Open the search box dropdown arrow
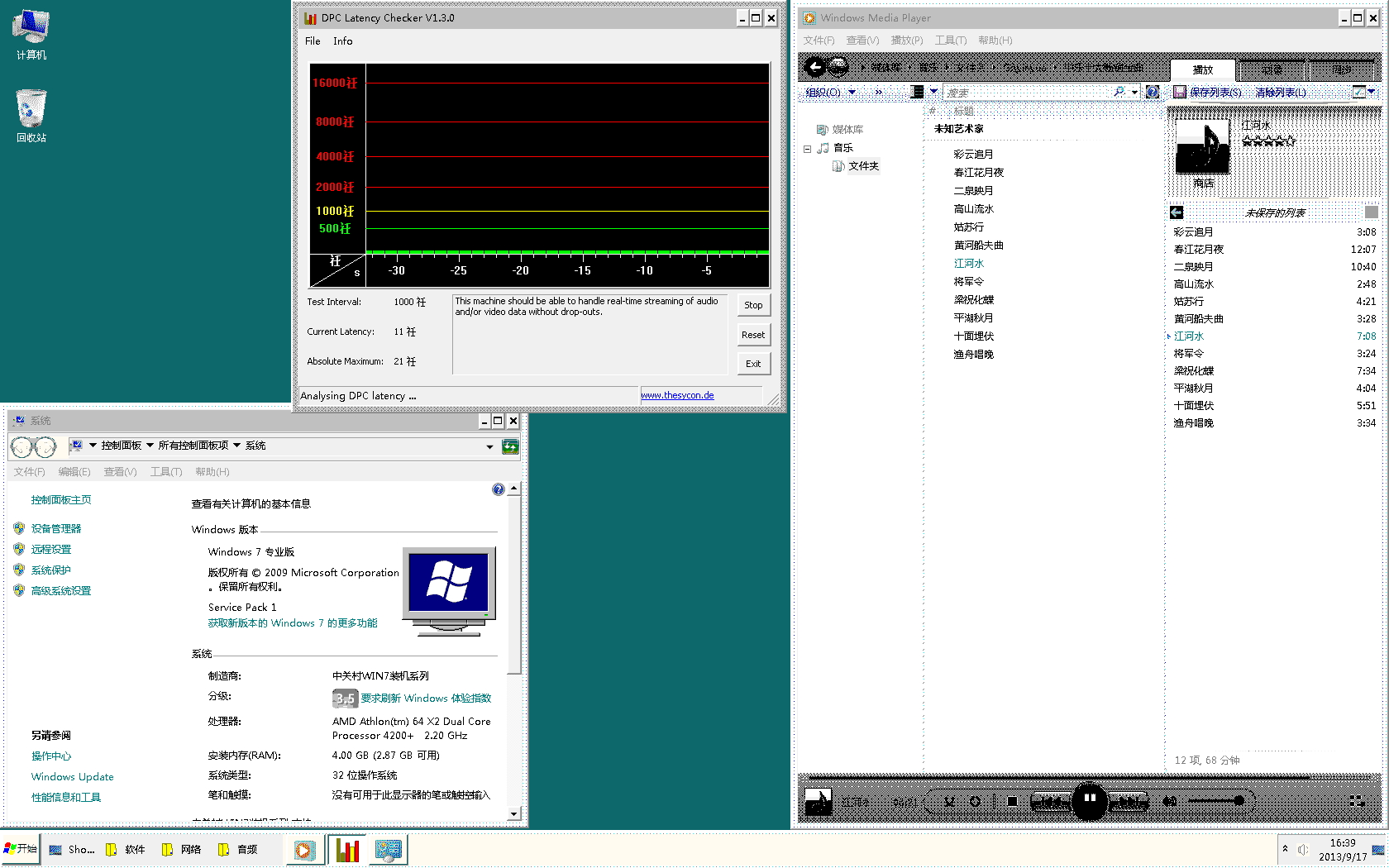1389x868 pixels. click(x=1134, y=92)
